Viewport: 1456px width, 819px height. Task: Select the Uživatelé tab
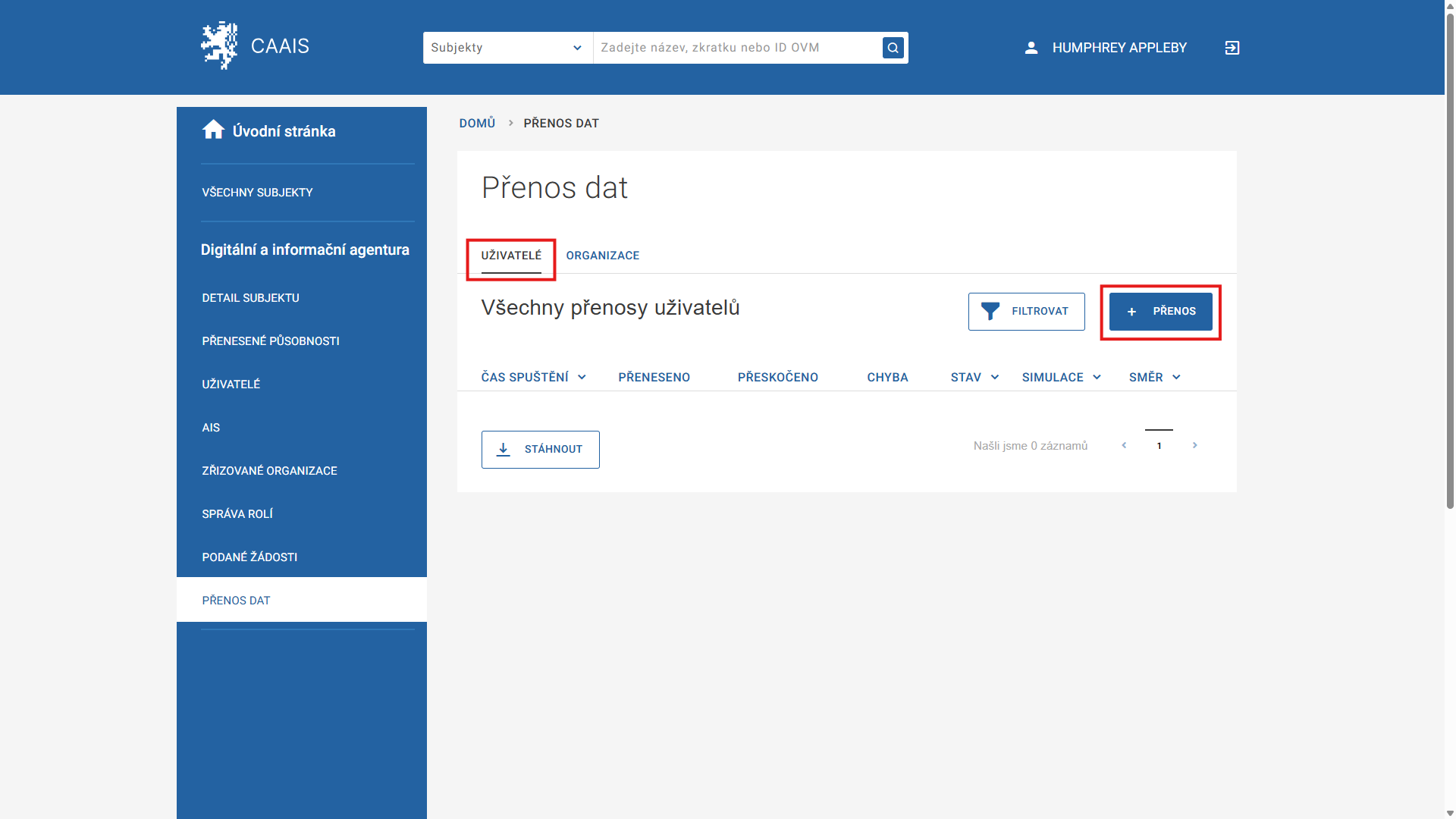coord(511,256)
